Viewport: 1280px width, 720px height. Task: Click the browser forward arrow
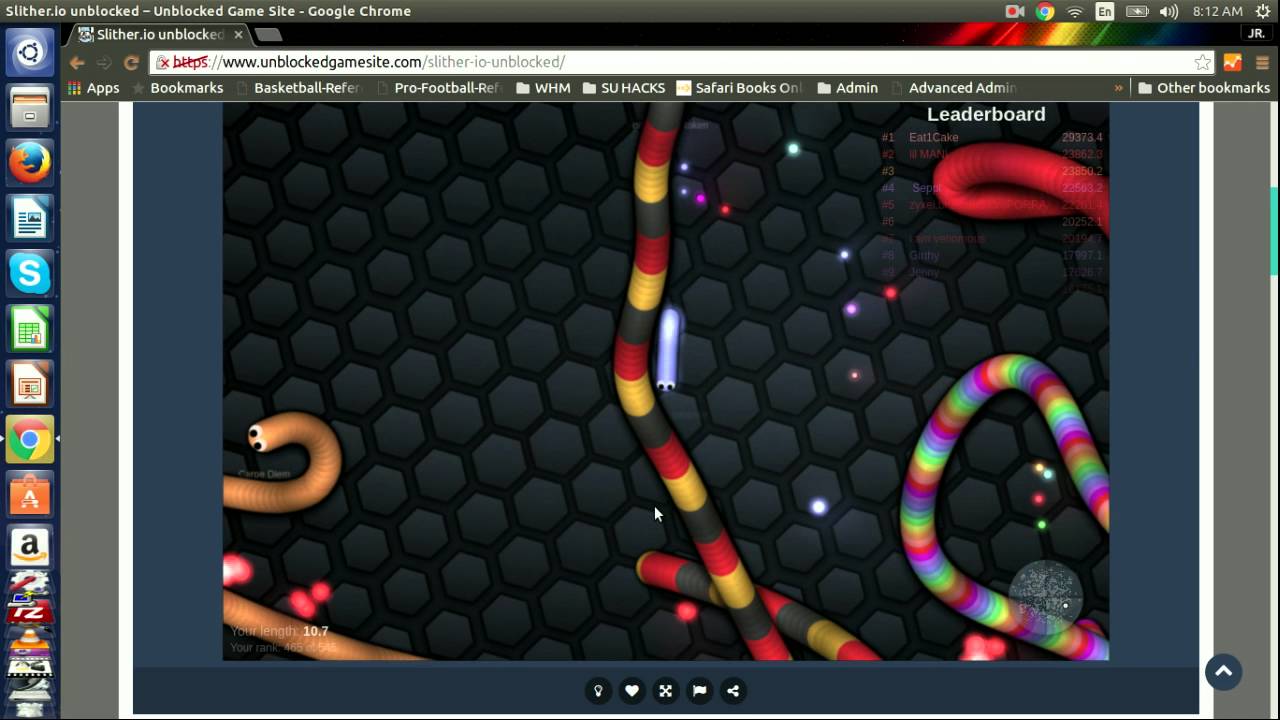tap(104, 62)
